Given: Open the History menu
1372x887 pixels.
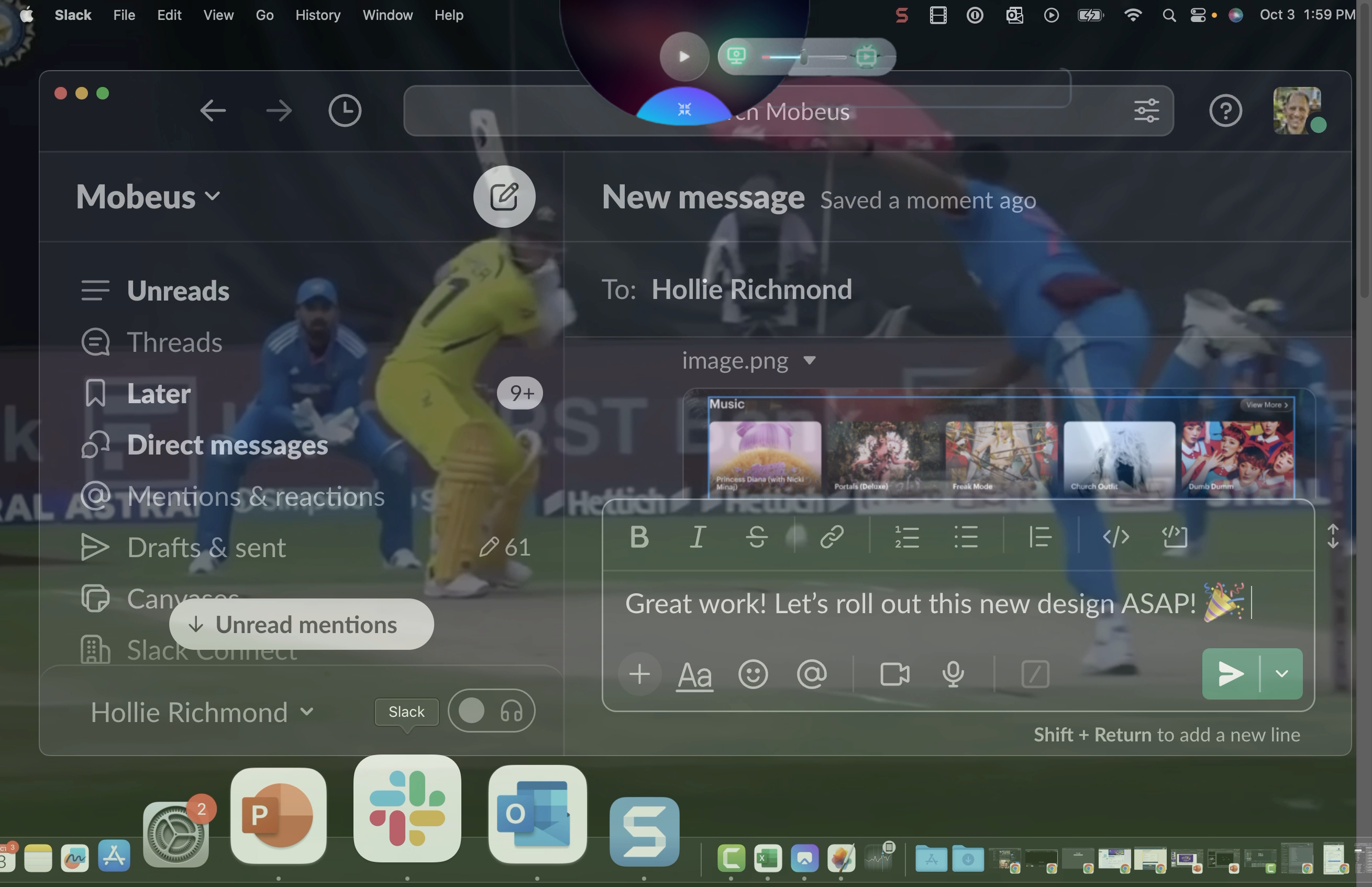Looking at the screenshot, I should 317,15.
